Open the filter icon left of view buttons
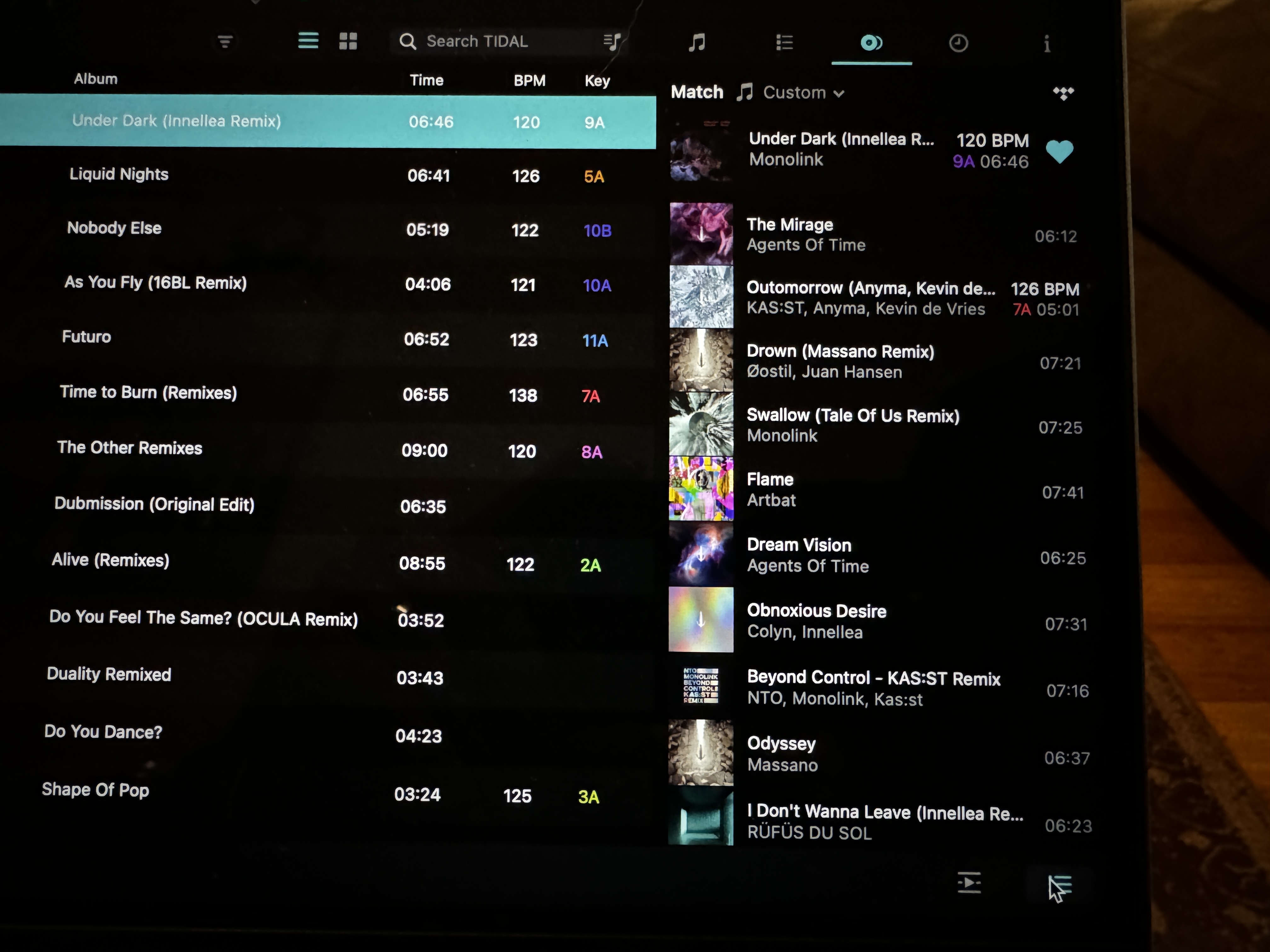1270x952 pixels. click(x=225, y=41)
